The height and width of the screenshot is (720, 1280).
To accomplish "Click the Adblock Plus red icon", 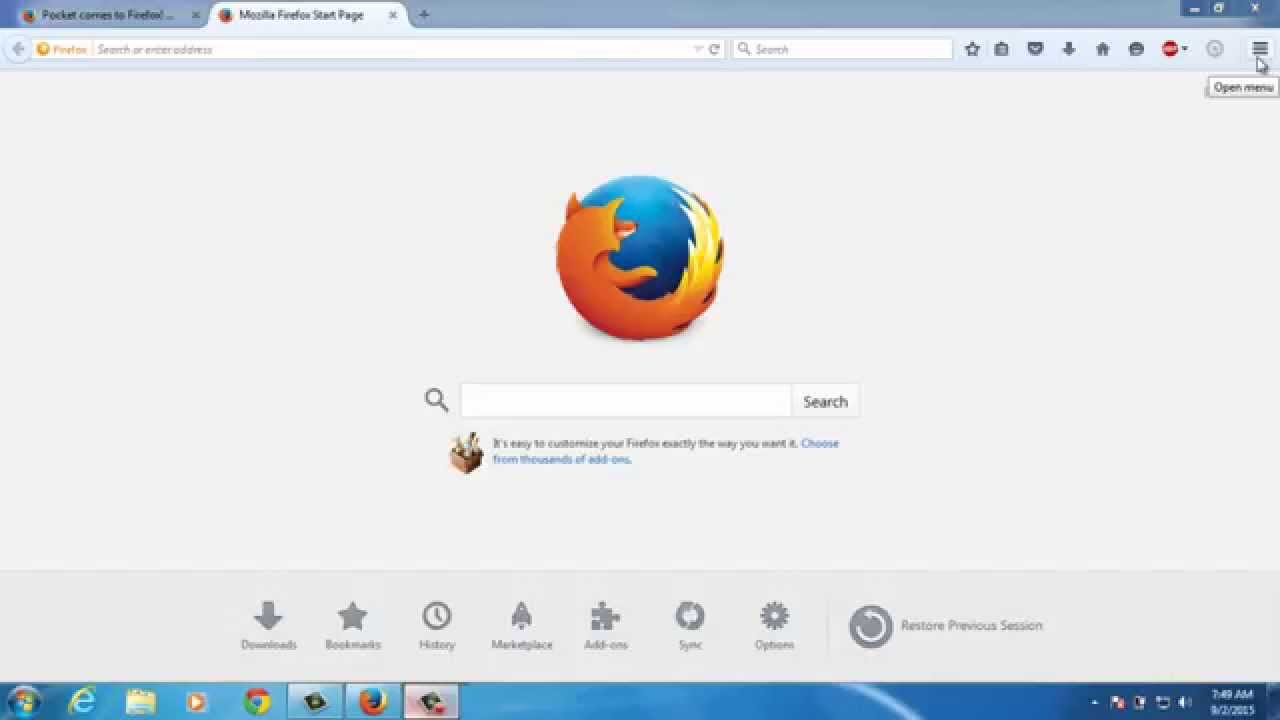I will pos(1169,48).
